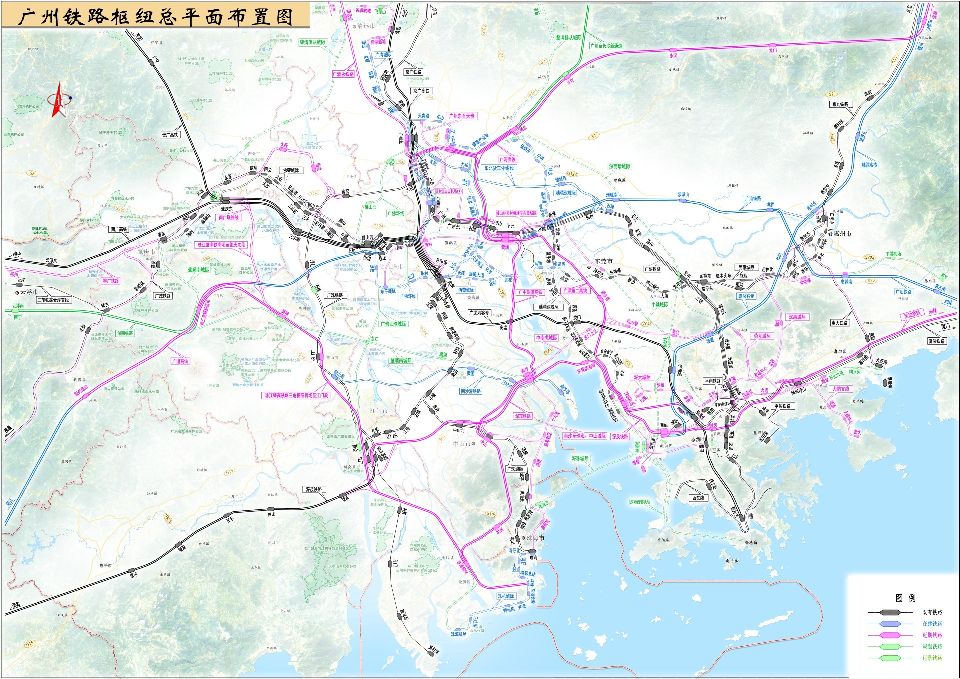Screen dimensions: 960x679
Task: Click the map title 广州铁路枢纽总平面布置图
Action: coord(156,17)
